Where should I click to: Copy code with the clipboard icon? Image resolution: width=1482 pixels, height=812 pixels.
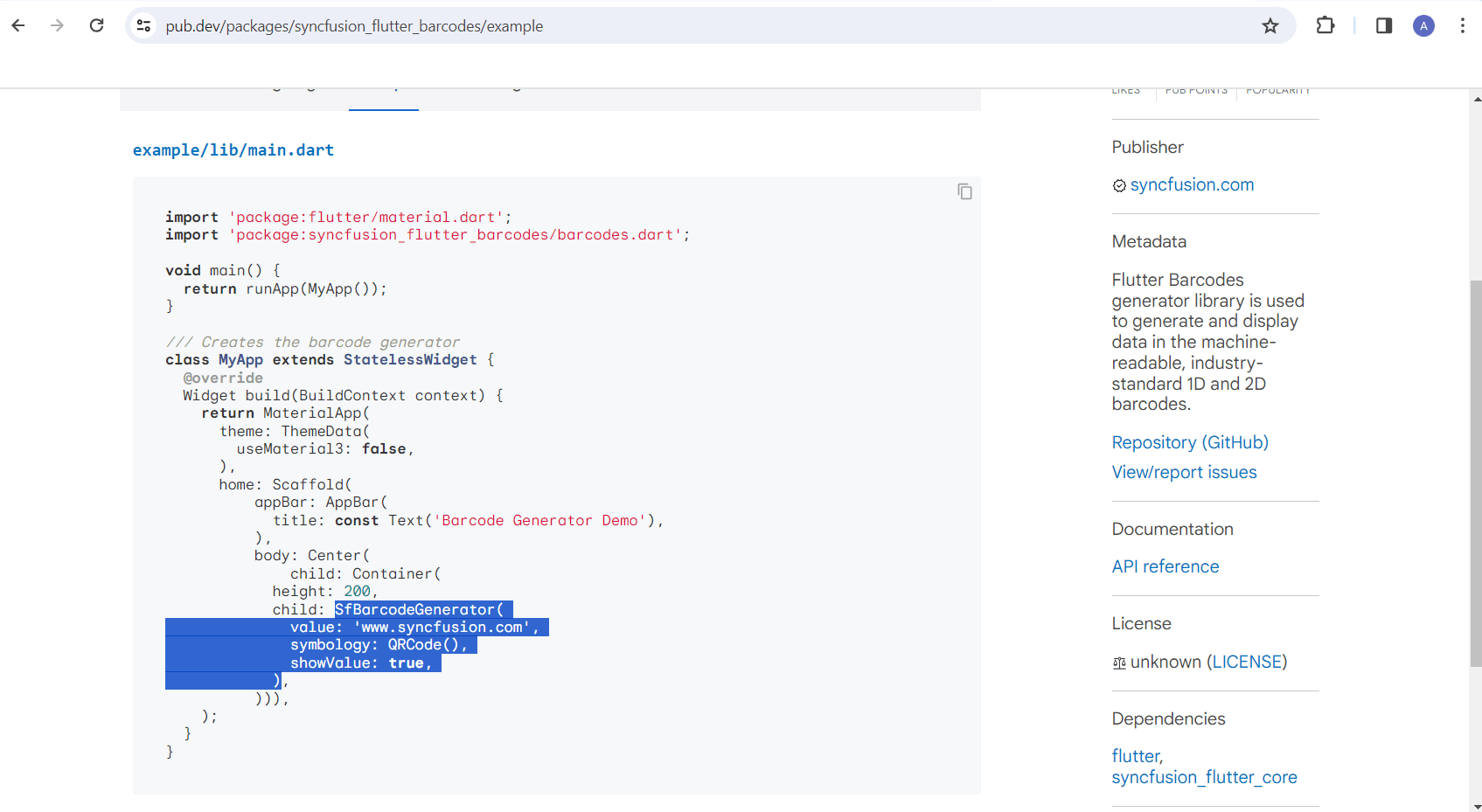pyautogui.click(x=964, y=191)
